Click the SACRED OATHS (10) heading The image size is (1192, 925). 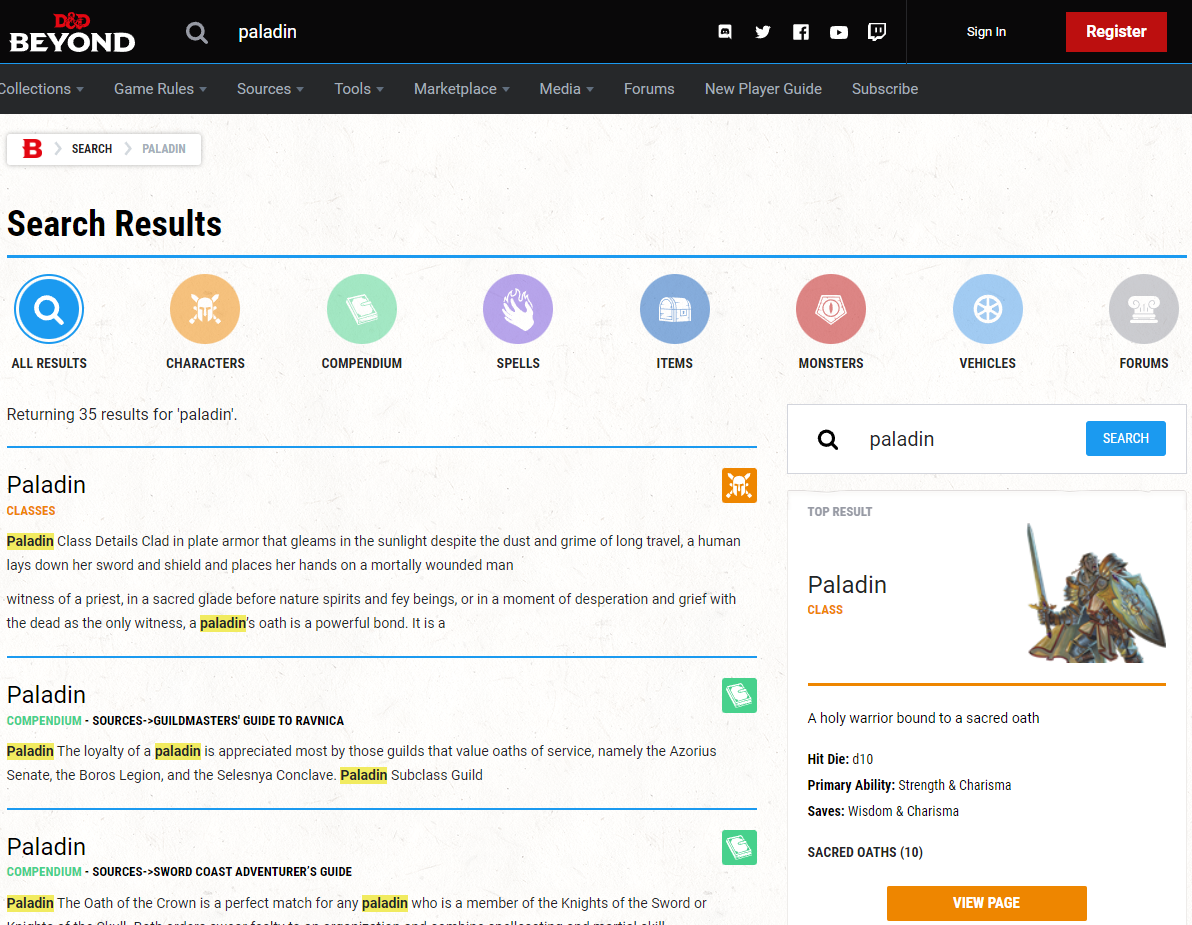coord(865,852)
